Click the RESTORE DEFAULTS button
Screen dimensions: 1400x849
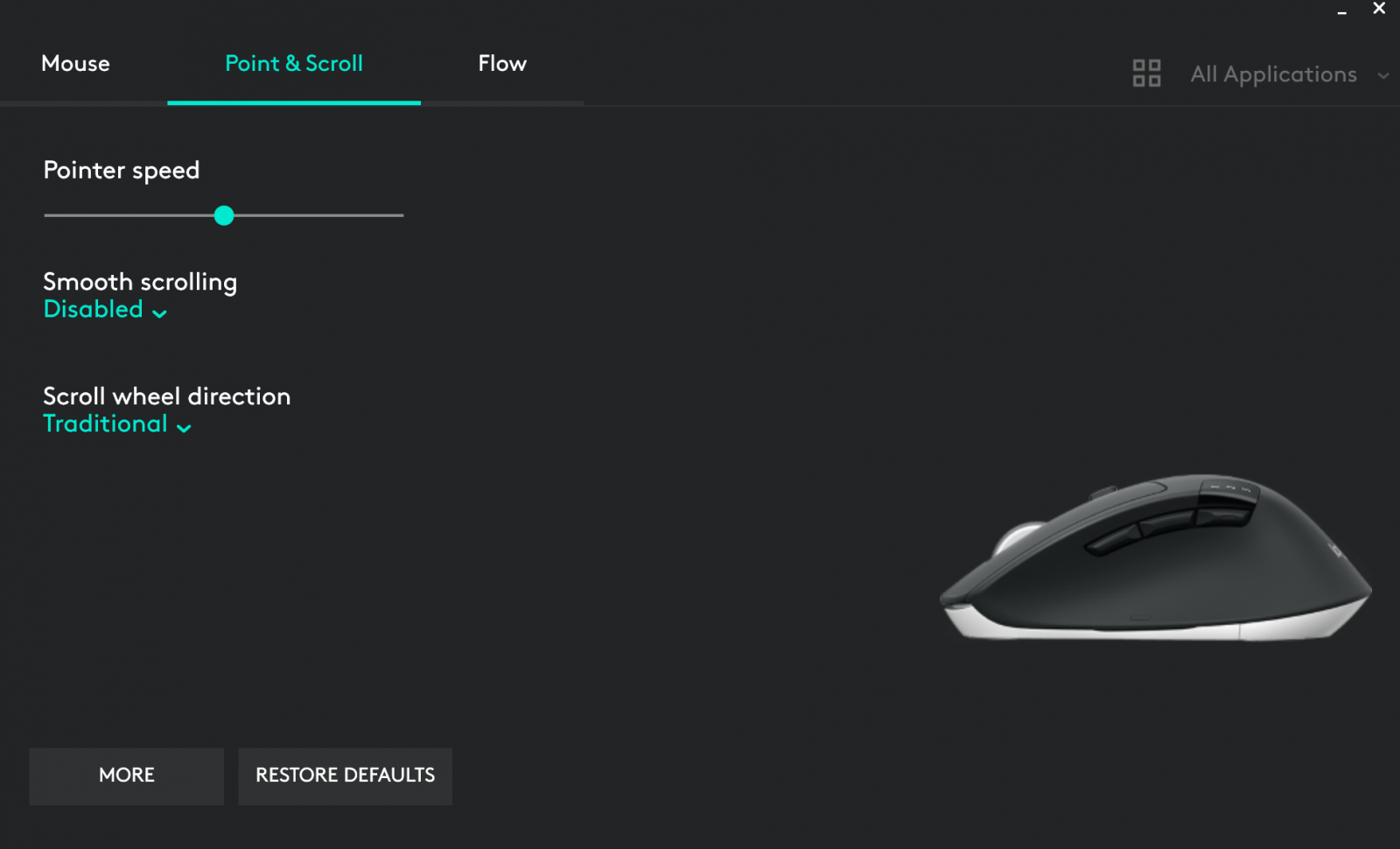(345, 775)
